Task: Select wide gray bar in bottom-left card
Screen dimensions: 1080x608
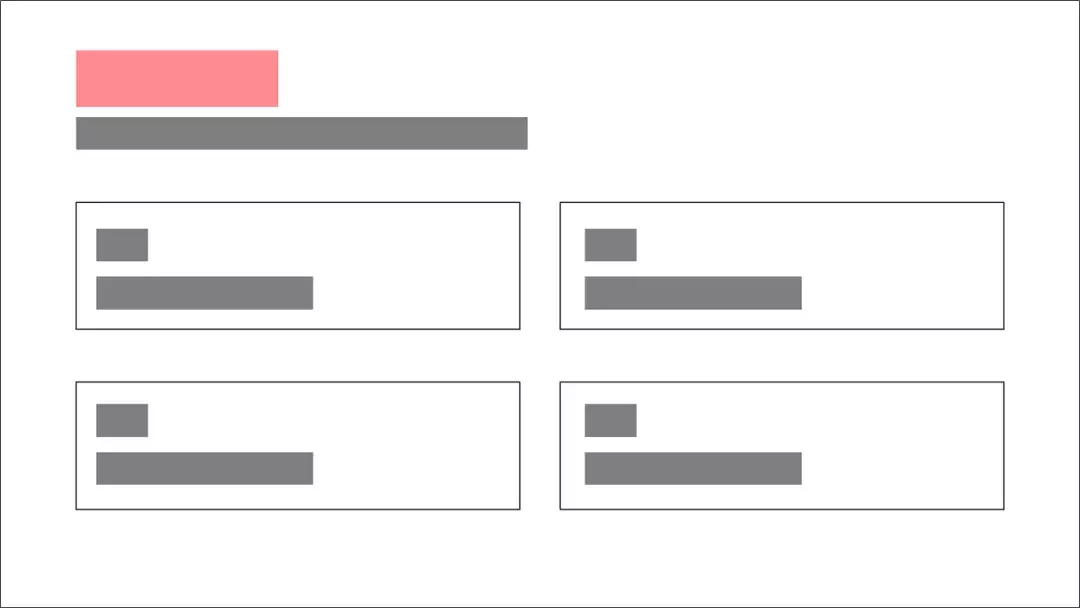Action: click(205, 468)
